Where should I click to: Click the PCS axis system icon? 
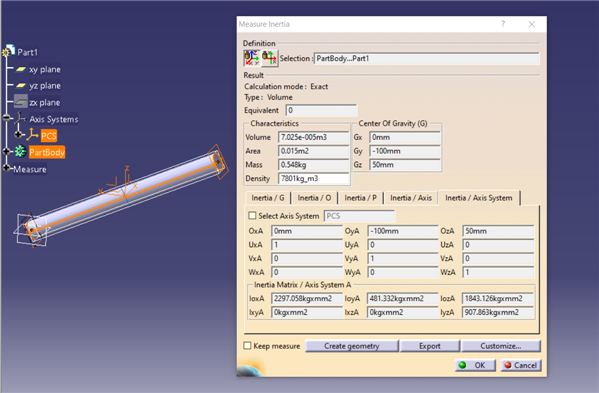[x=33, y=134]
